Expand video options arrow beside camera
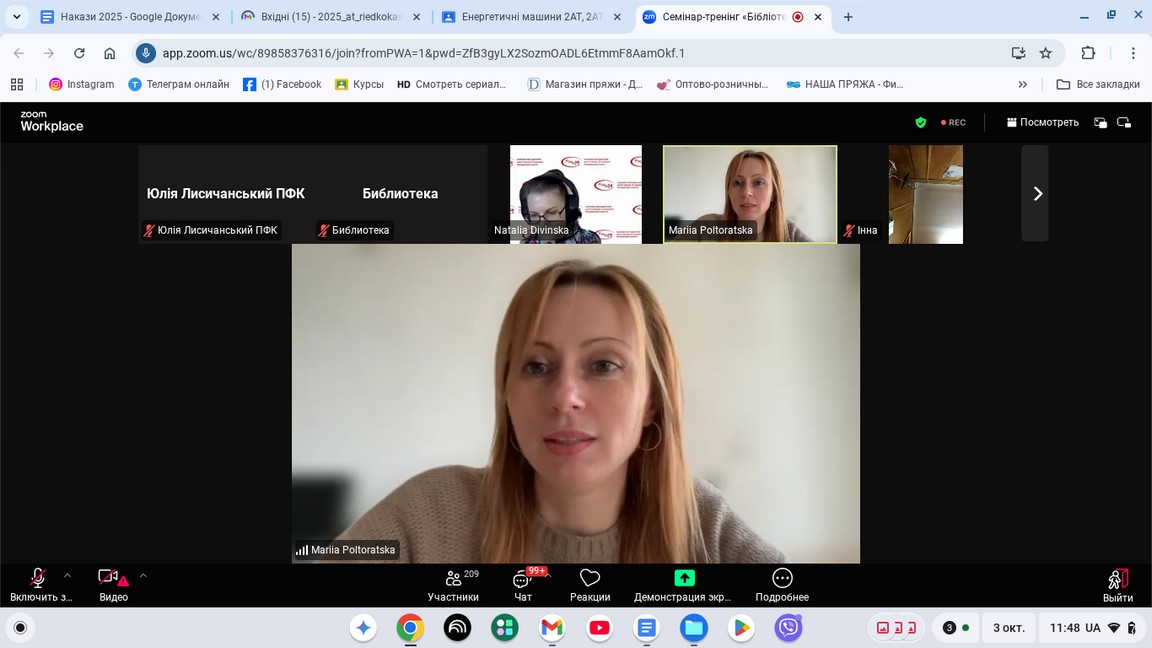The width and height of the screenshot is (1152, 648). click(143, 575)
